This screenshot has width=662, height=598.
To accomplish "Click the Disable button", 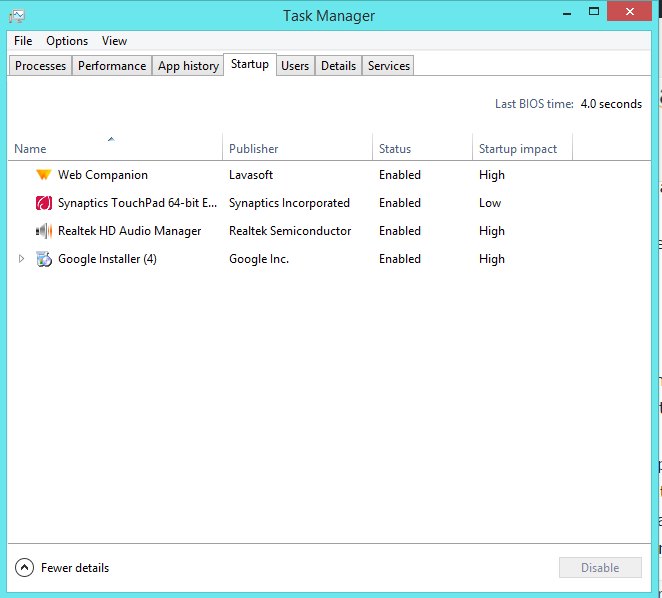I will (600, 568).
